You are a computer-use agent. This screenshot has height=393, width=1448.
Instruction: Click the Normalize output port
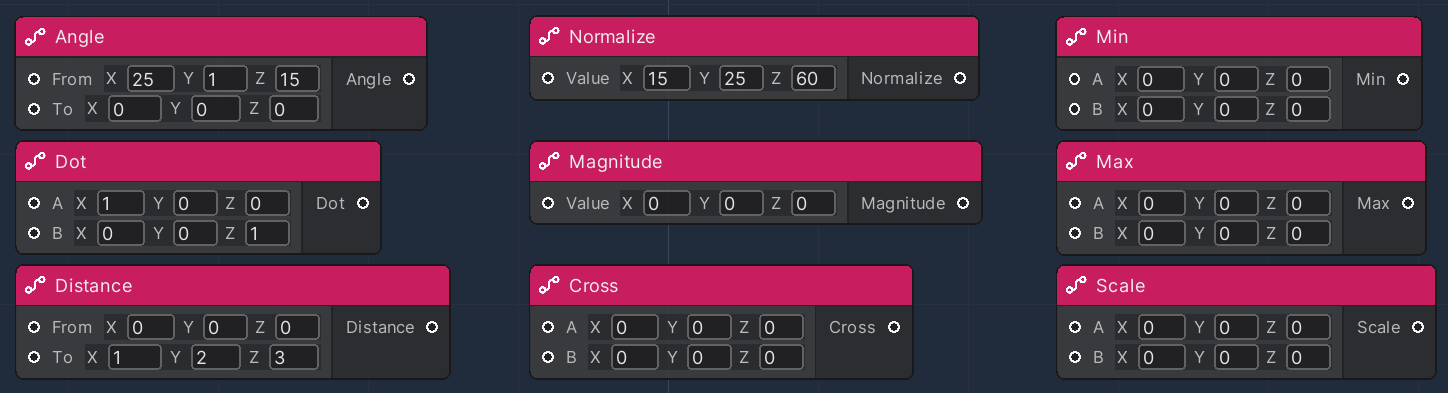pos(960,78)
